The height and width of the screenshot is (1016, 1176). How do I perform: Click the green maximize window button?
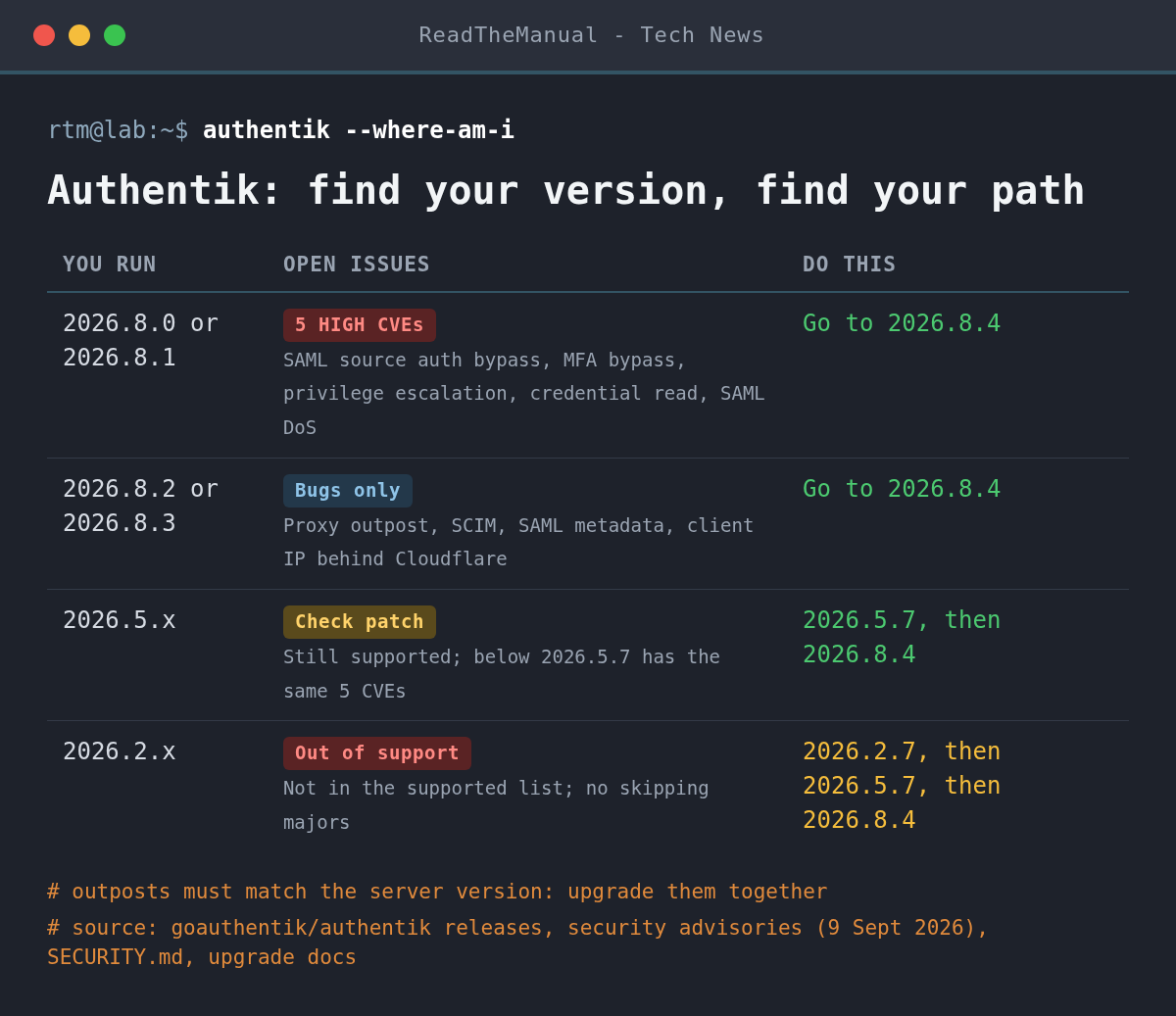tap(115, 35)
